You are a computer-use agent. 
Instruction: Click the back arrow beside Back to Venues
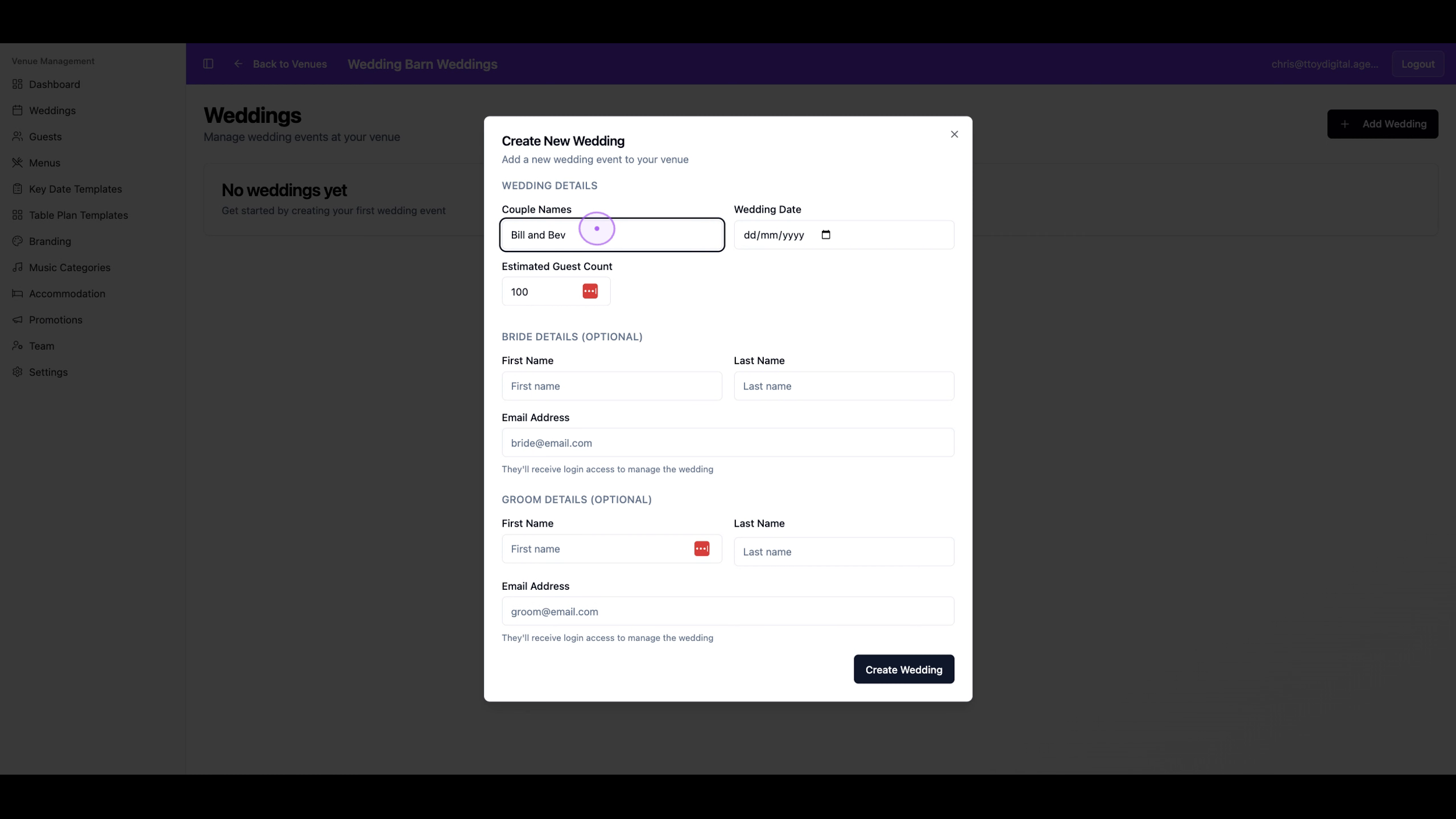coord(238,64)
